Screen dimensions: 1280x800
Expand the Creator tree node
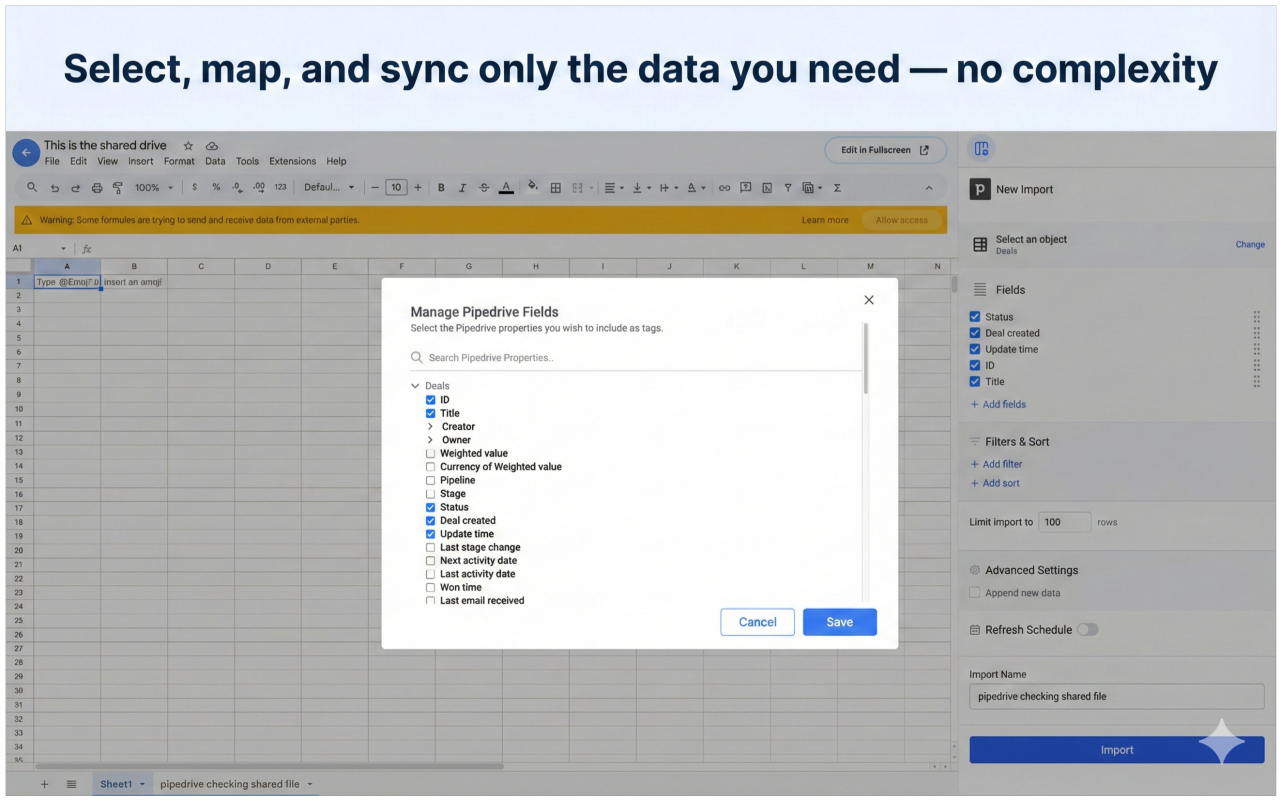431,427
